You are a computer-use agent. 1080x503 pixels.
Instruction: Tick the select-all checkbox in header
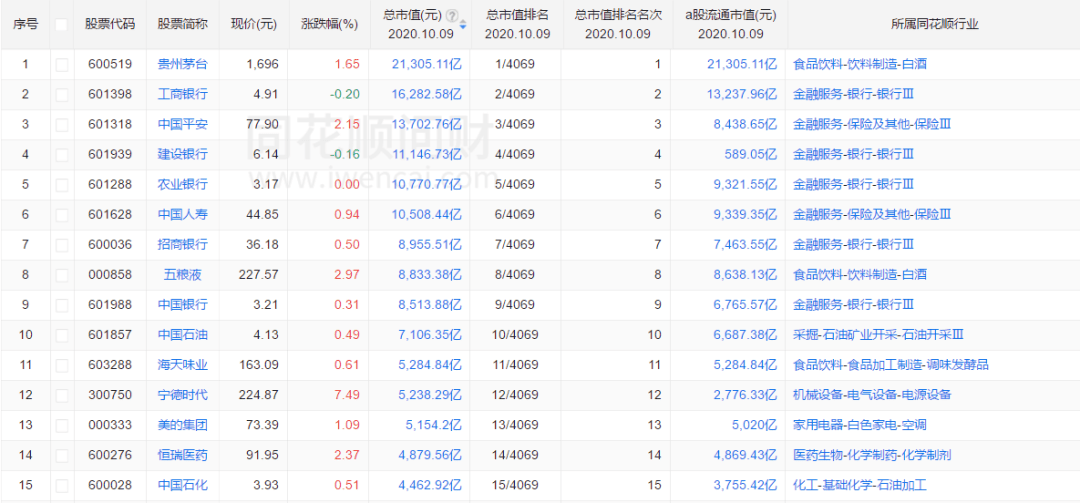[x=62, y=24]
